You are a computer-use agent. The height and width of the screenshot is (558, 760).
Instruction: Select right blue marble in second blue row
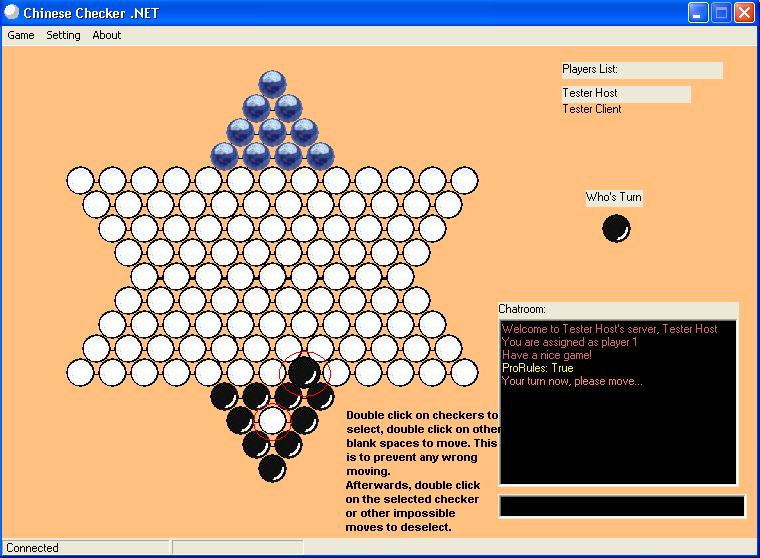[288, 108]
